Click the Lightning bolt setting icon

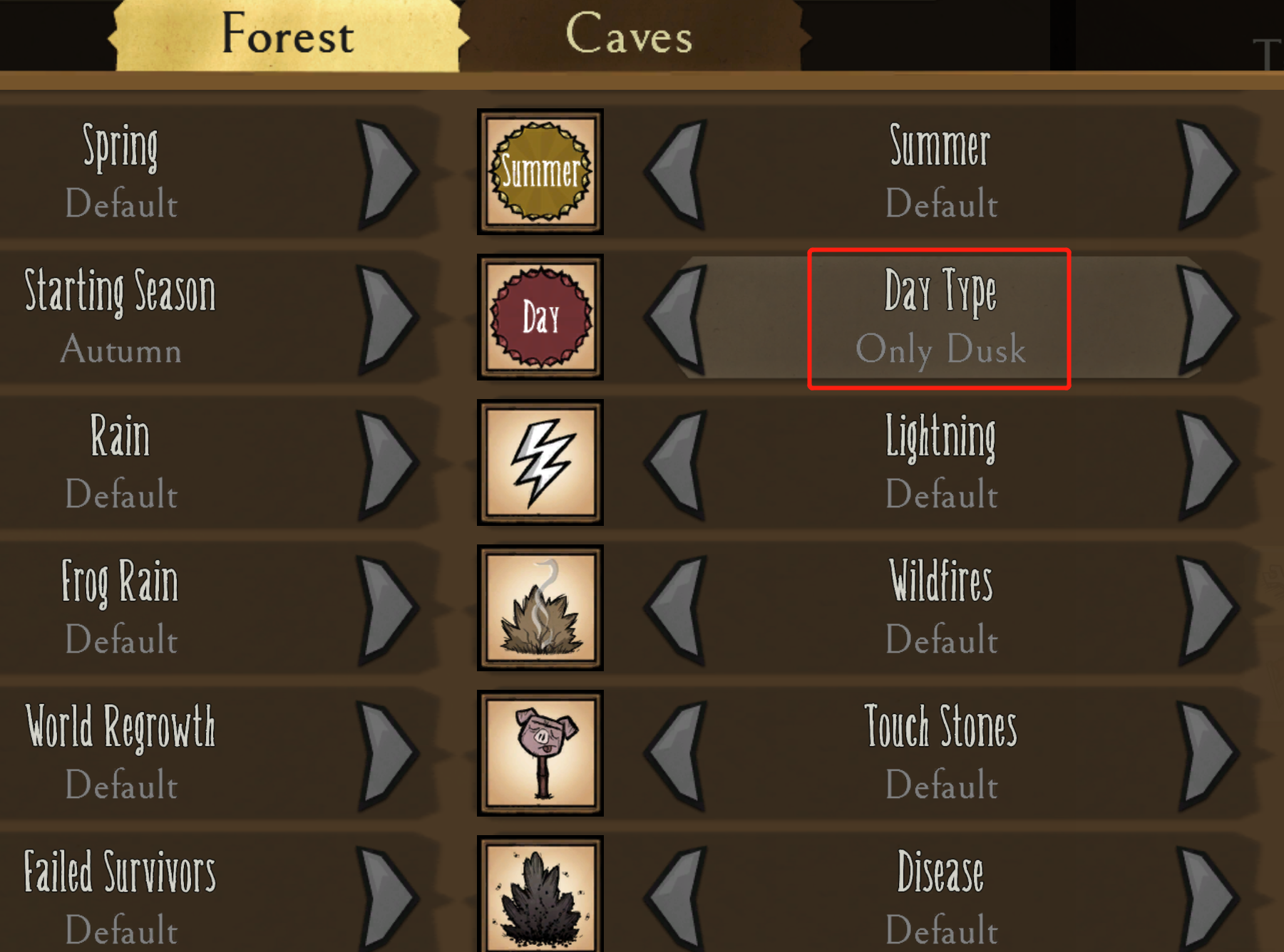pos(540,462)
